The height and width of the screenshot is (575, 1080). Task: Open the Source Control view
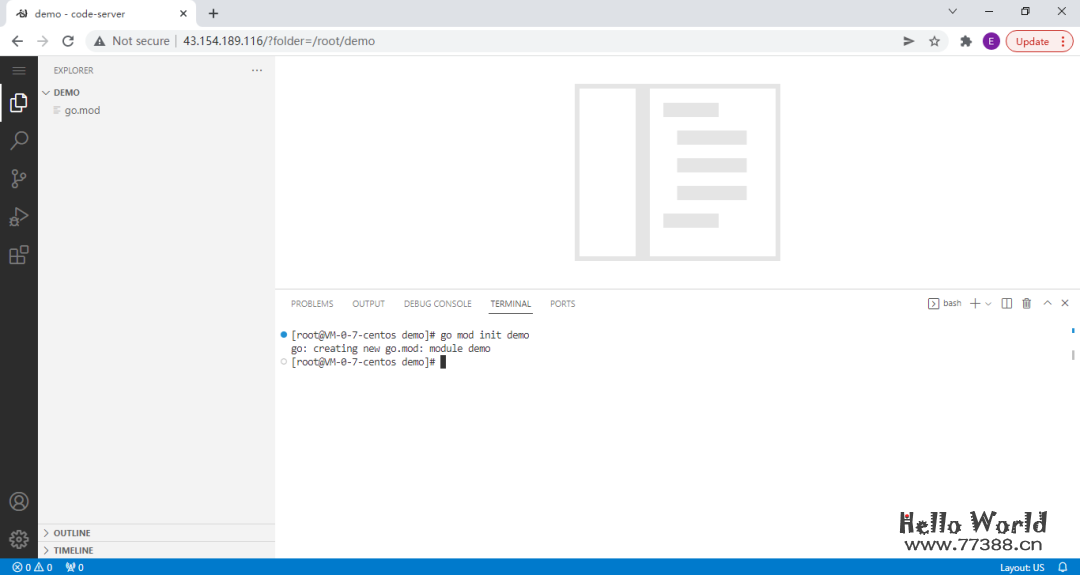(18, 179)
